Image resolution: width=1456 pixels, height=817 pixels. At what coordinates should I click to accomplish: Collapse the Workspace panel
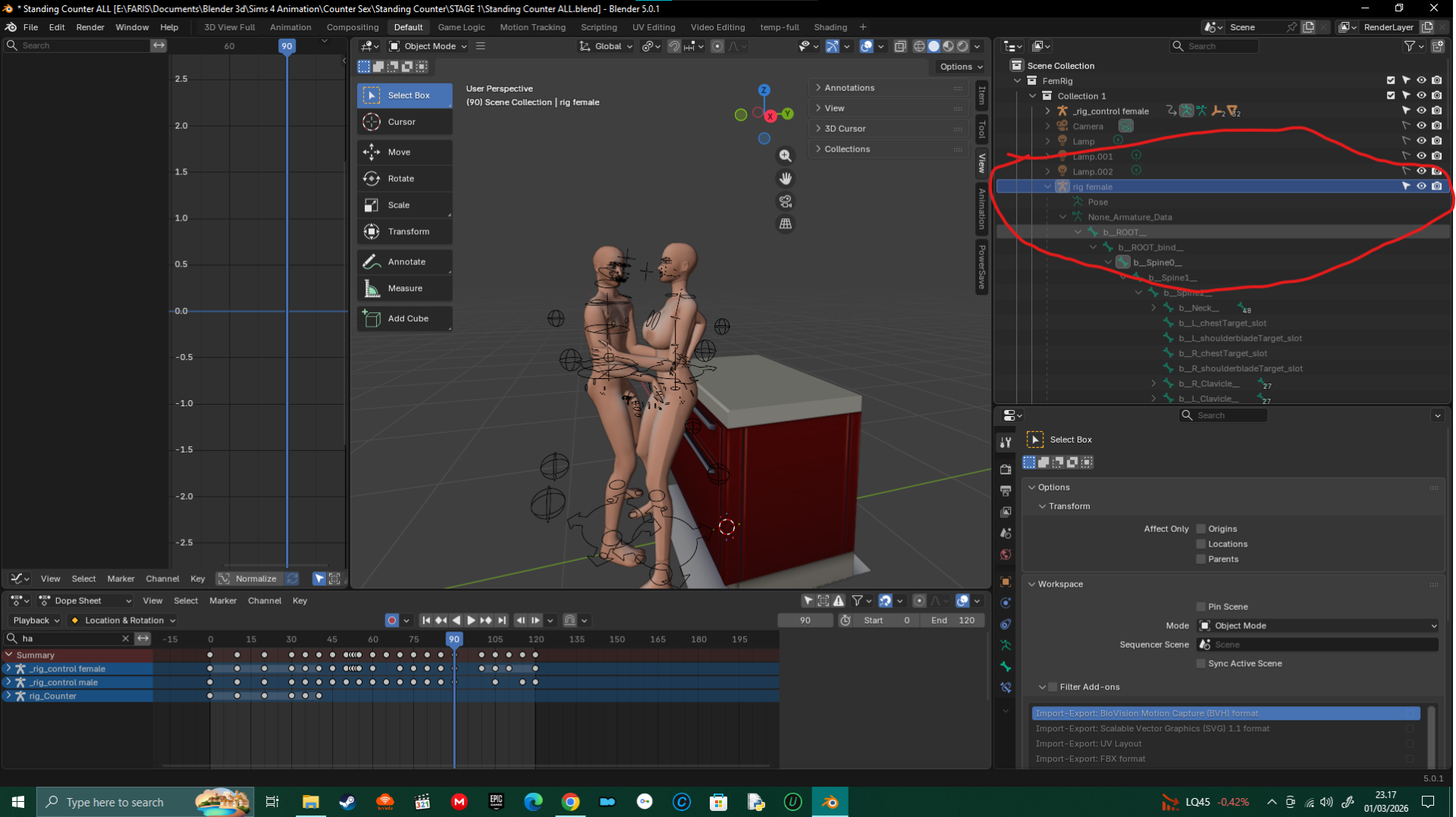[x=1059, y=584]
